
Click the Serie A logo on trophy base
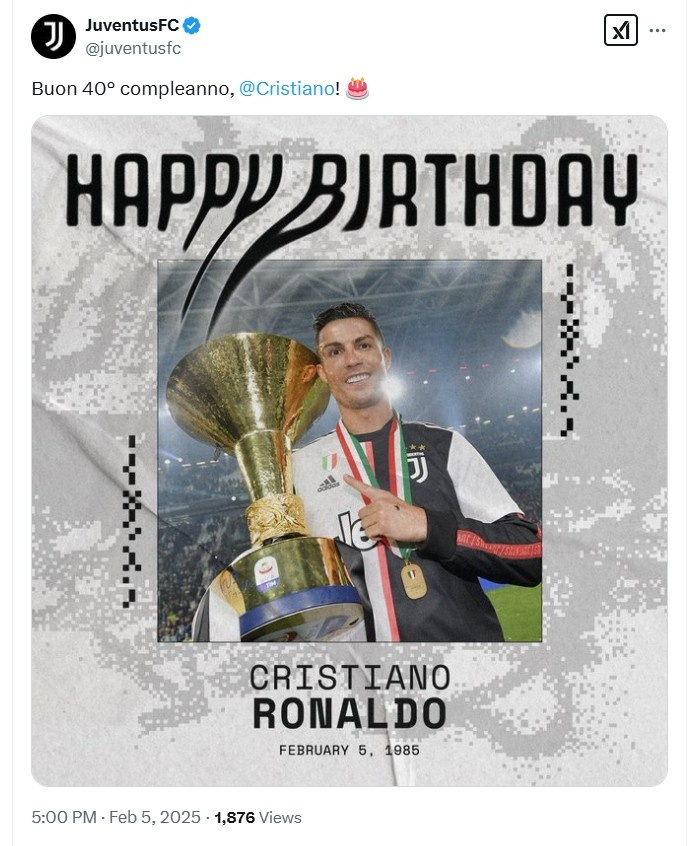coord(267,574)
